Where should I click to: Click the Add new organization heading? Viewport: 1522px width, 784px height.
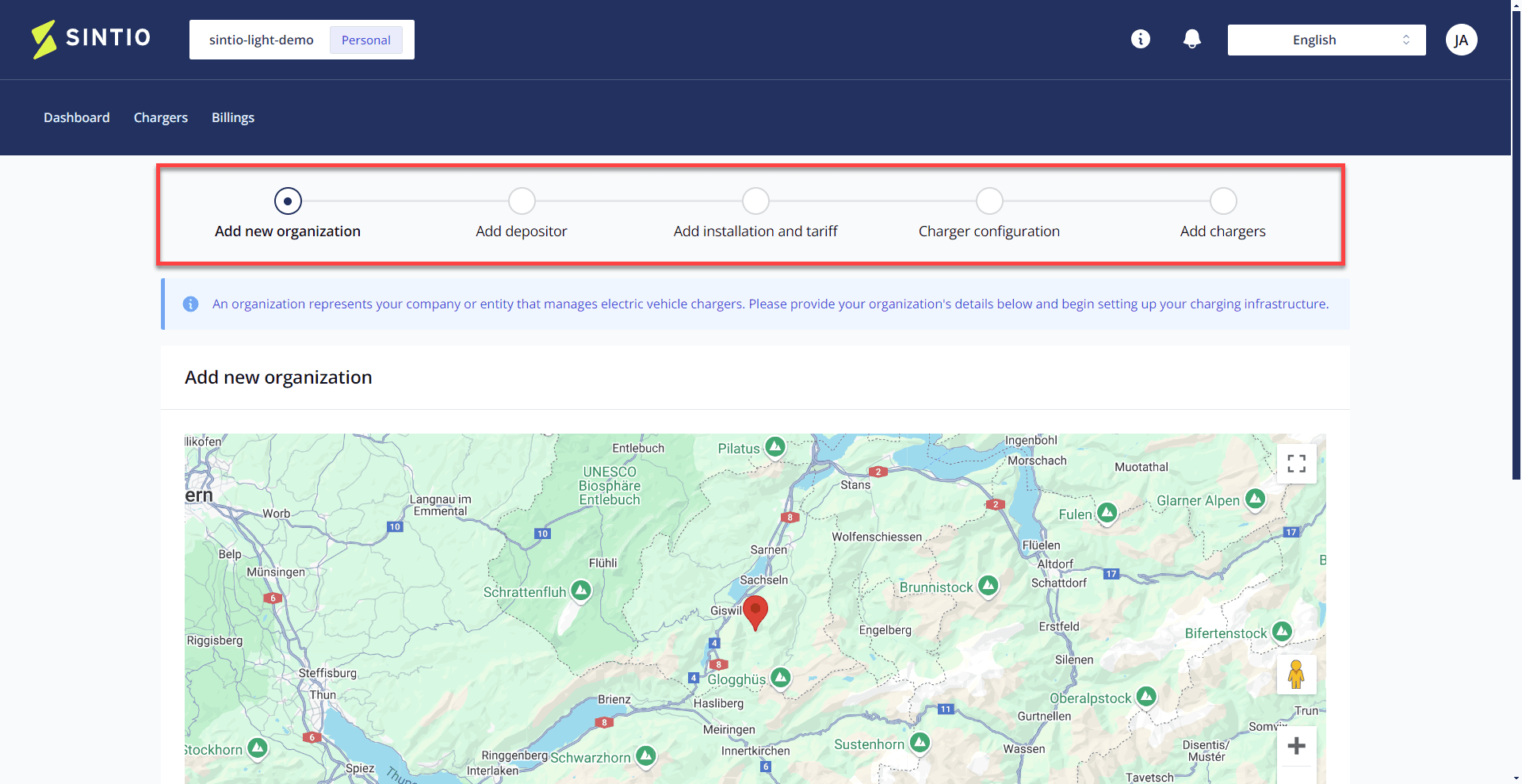tap(278, 377)
